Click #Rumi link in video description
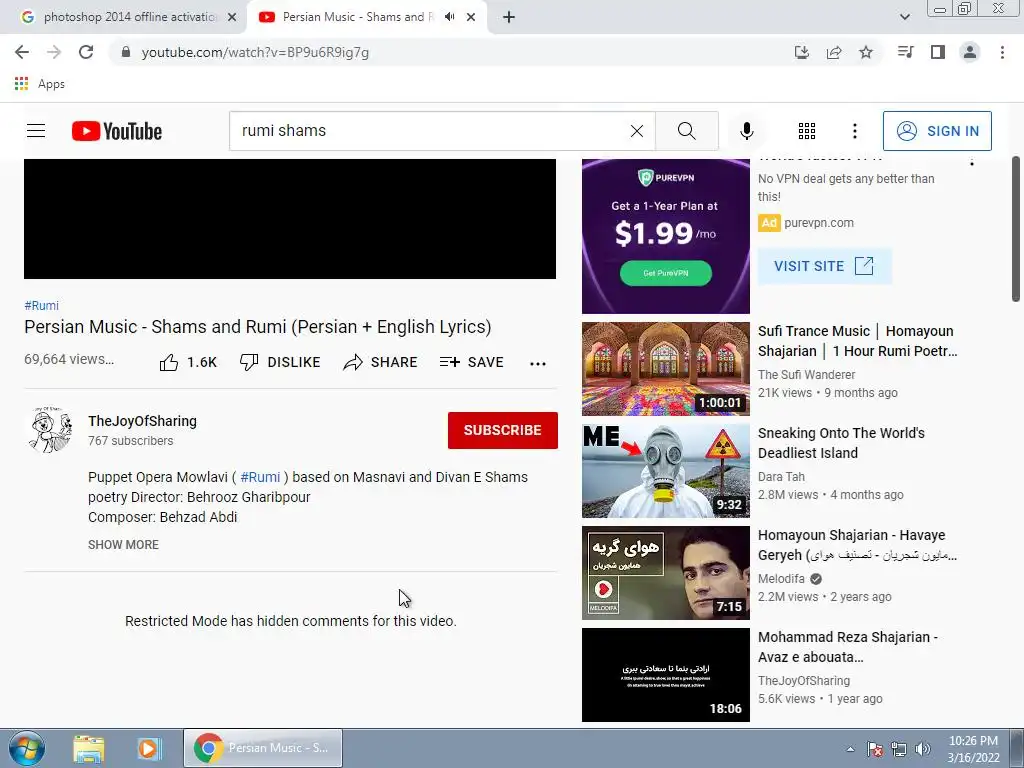1024x768 pixels. (260, 477)
